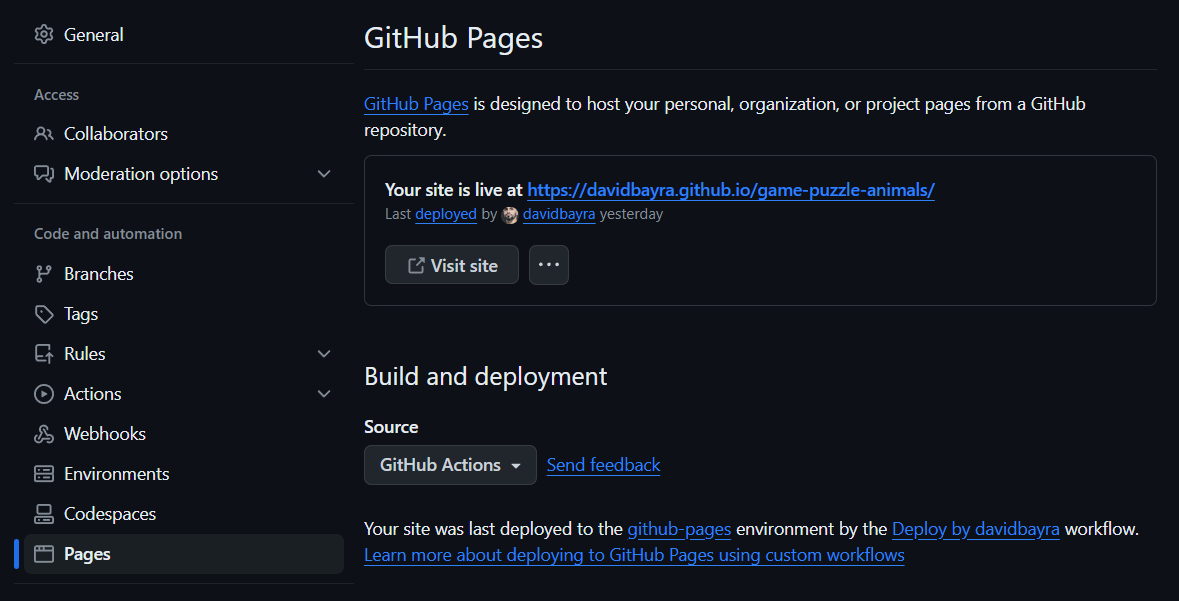
Task: Click the Pages browser icon
Action: (44, 554)
